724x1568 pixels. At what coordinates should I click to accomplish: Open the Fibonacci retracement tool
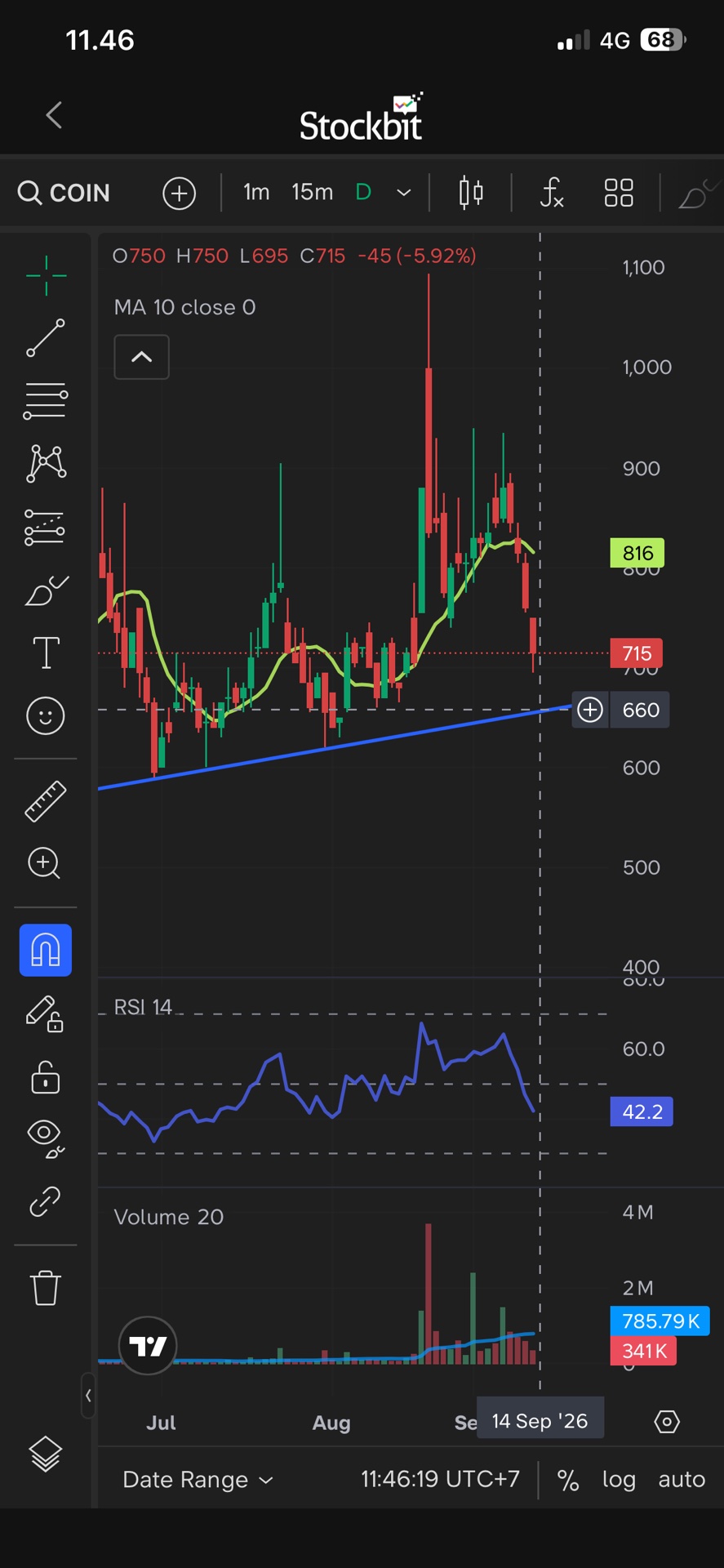[x=46, y=400]
